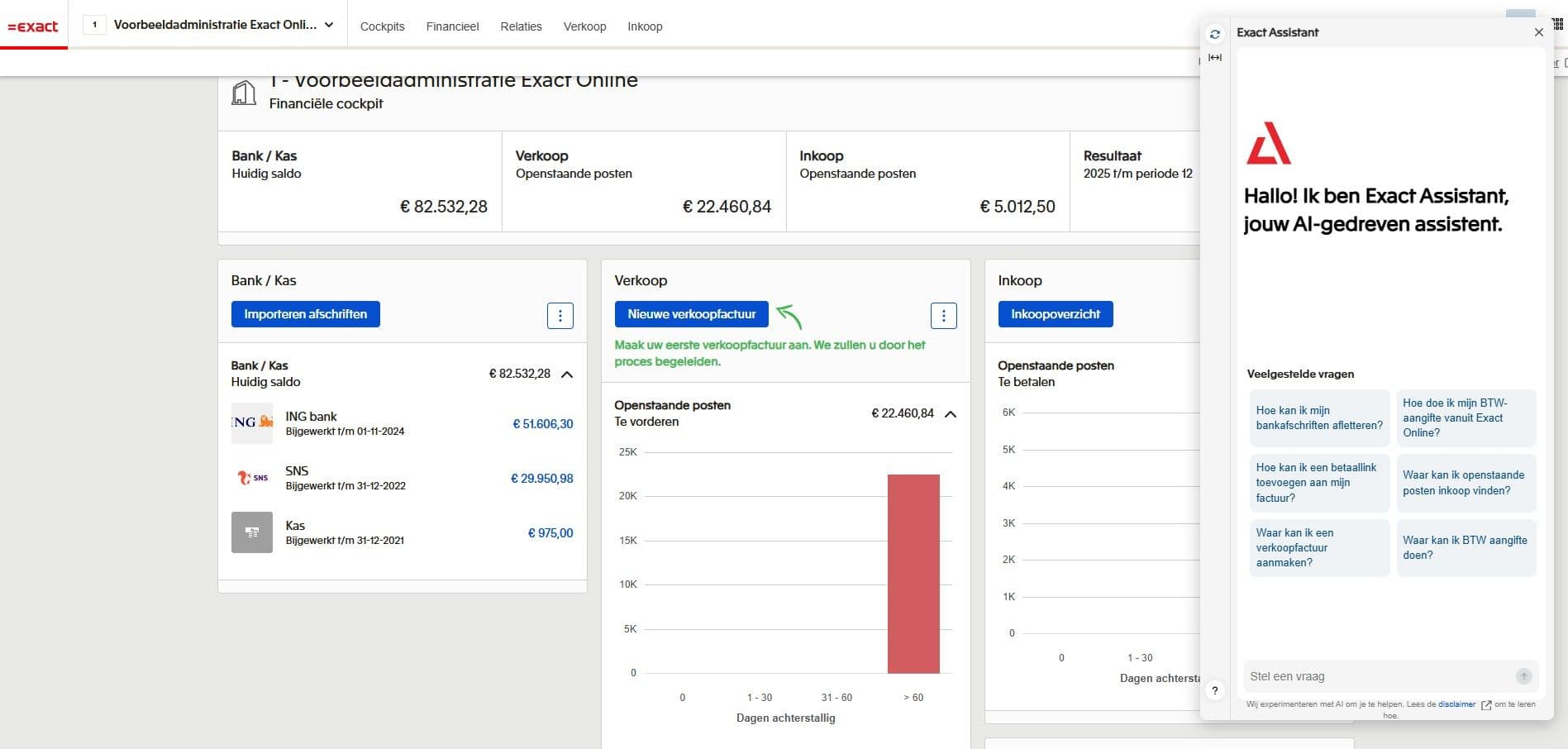
Task: Click the Exact logo in the header
Action: pyautogui.click(x=33, y=26)
